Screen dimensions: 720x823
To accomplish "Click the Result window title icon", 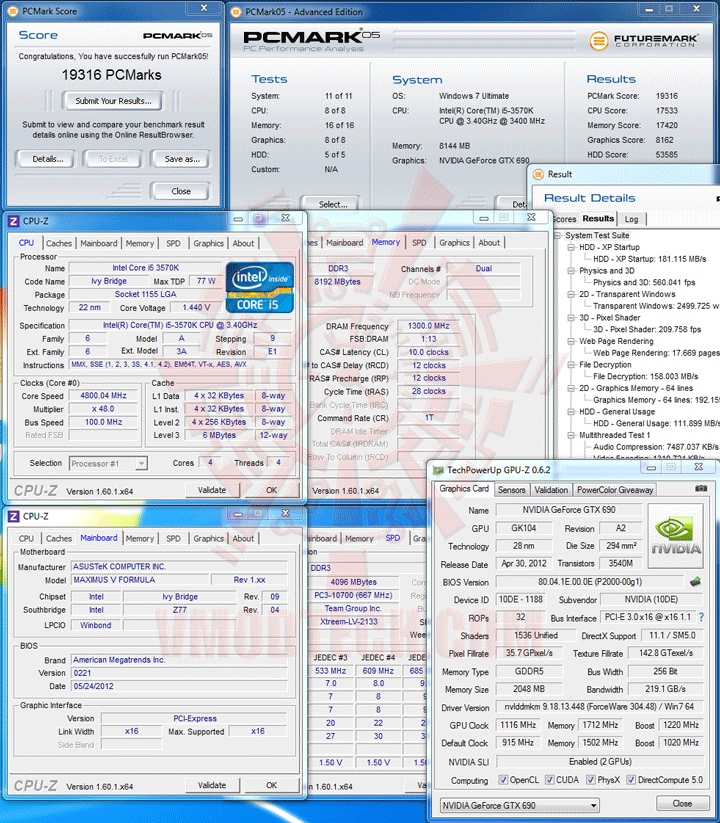I will 538,174.
